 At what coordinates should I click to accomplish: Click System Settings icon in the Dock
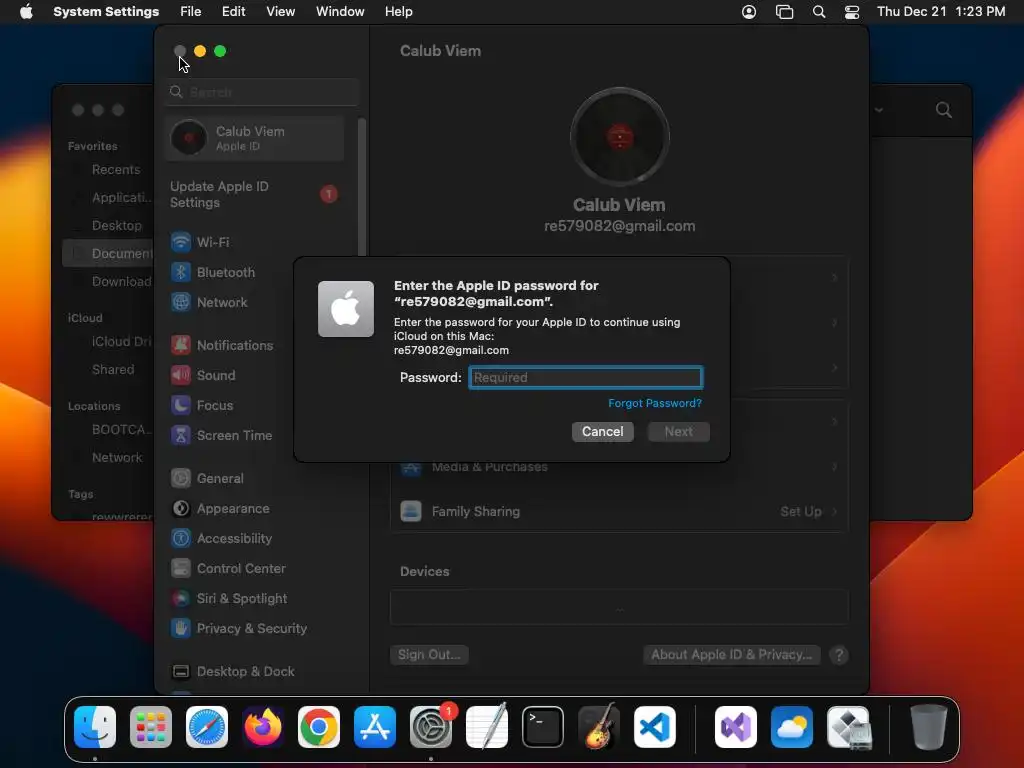(431, 727)
